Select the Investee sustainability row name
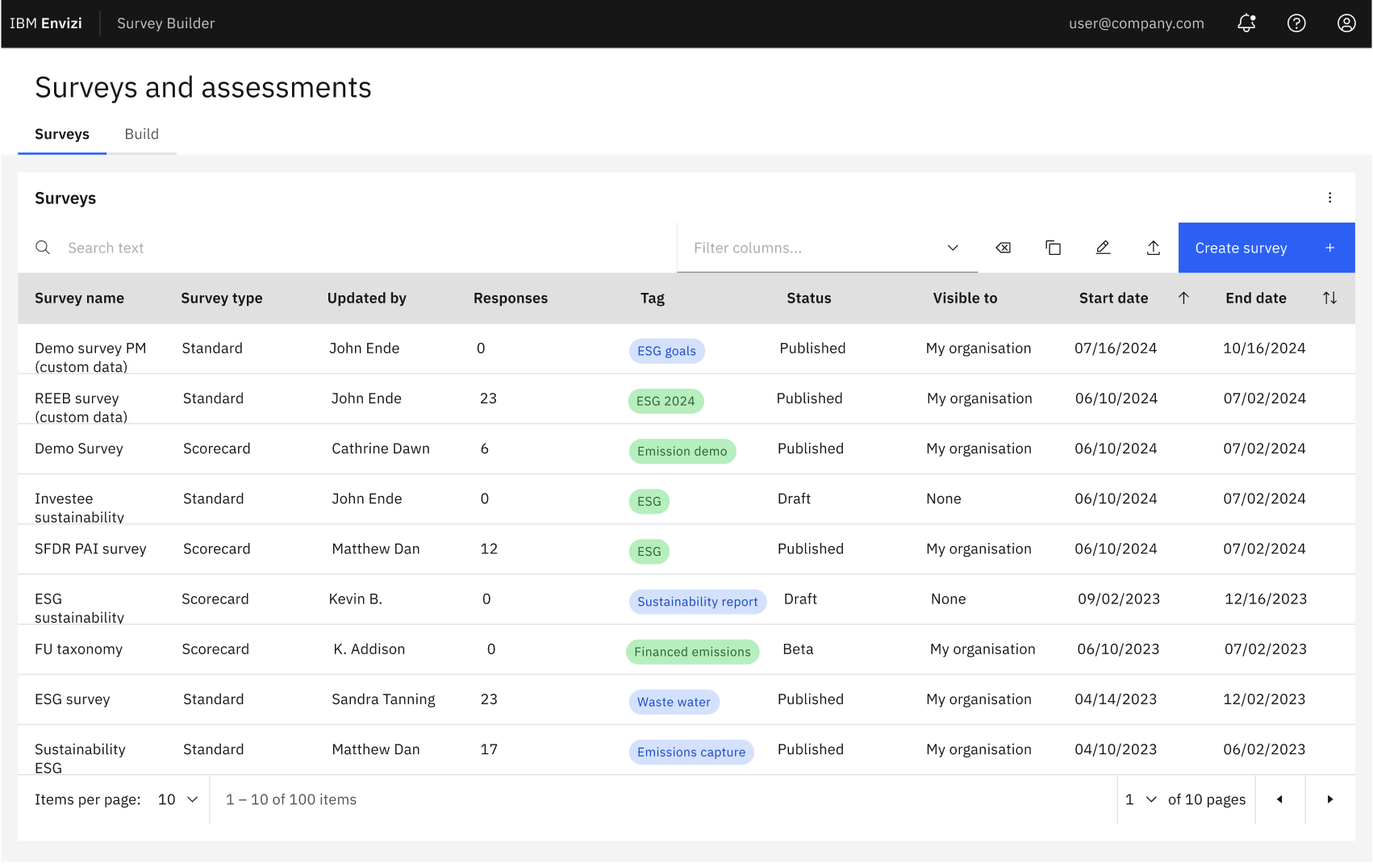This screenshot has width=1373, height=868. pos(79,507)
